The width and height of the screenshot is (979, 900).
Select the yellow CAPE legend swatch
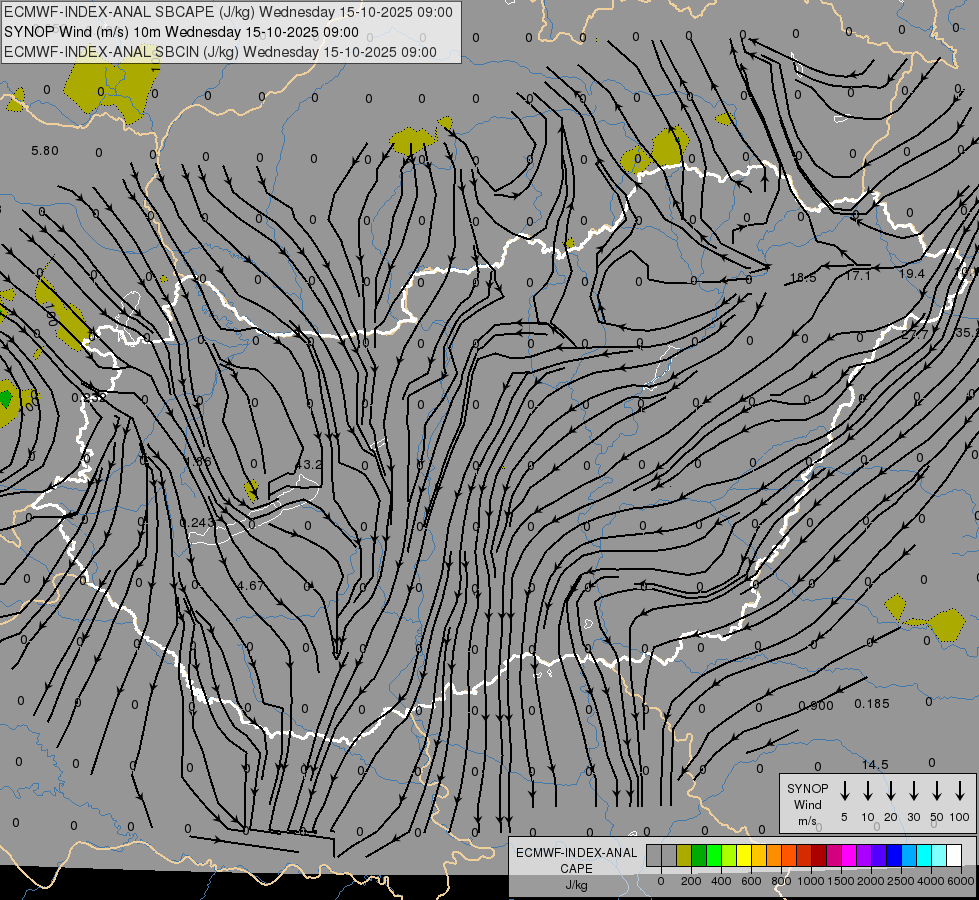click(x=744, y=855)
